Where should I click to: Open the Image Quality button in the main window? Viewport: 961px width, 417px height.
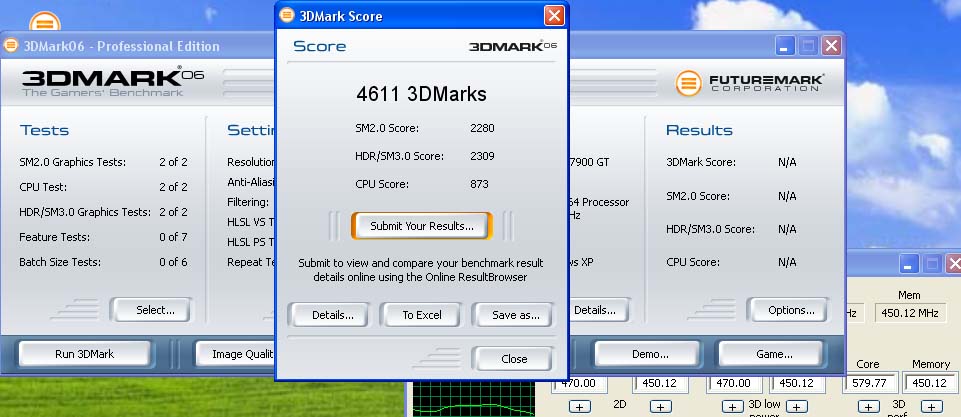(x=235, y=354)
